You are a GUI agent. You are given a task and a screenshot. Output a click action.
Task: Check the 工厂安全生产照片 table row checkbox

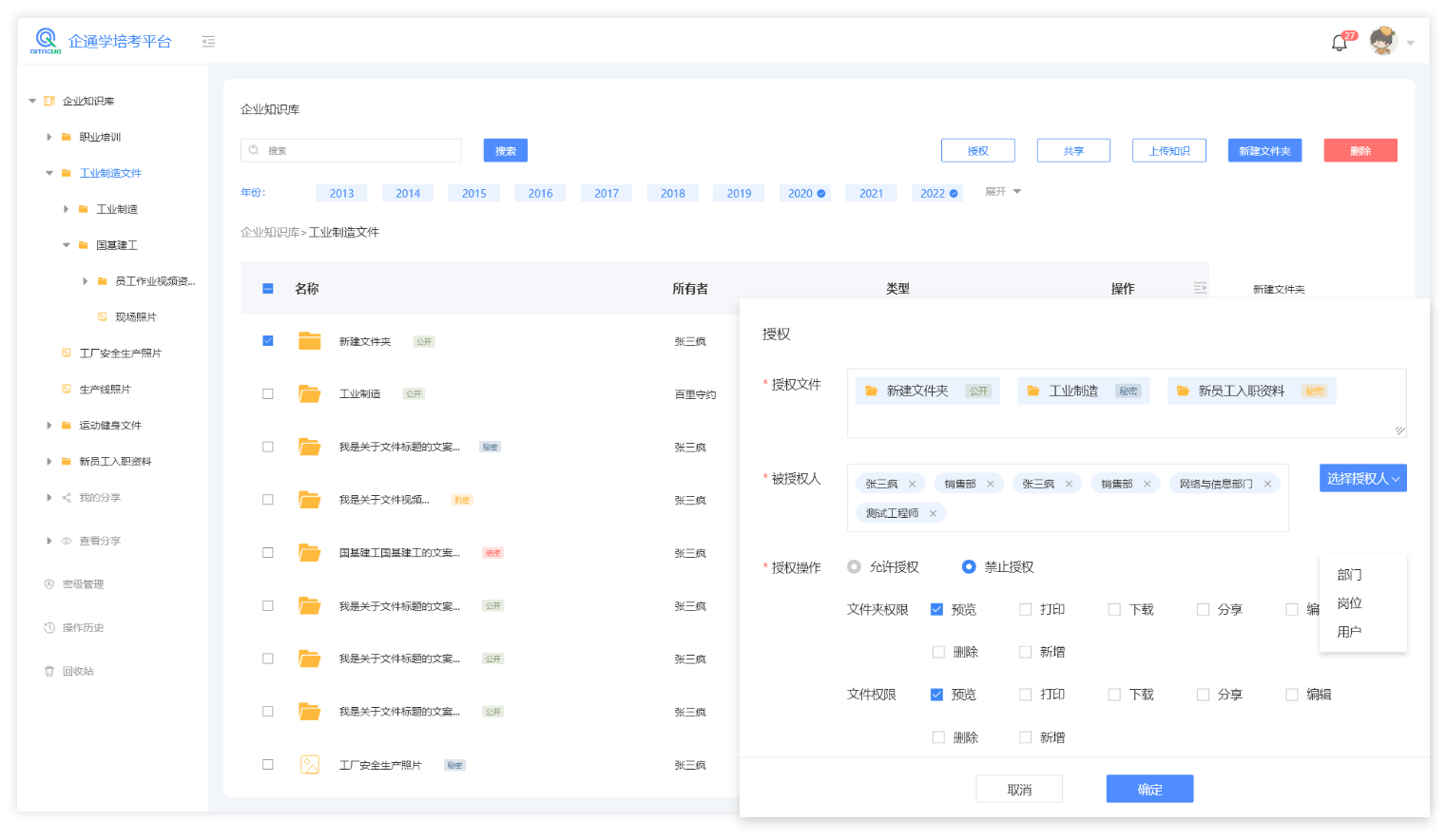(268, 764)
